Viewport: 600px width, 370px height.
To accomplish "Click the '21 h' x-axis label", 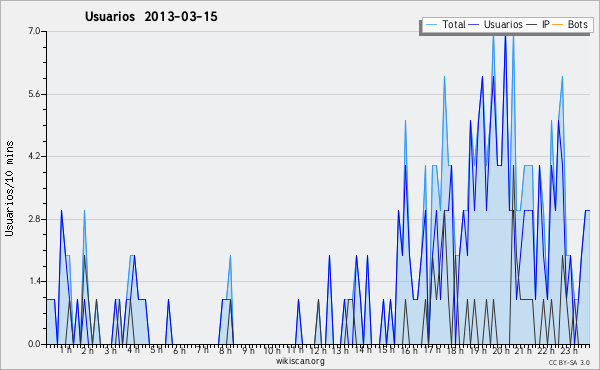I will (x=523, y=350).
